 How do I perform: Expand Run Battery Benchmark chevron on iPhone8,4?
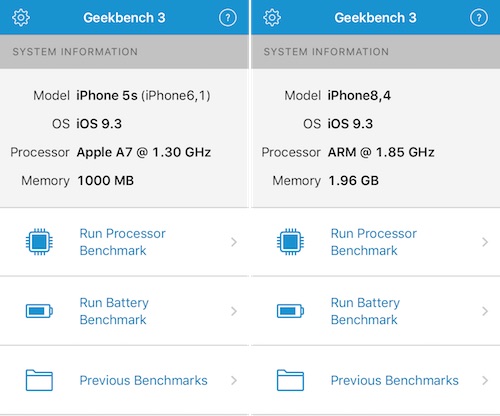[x=485, y=311]
